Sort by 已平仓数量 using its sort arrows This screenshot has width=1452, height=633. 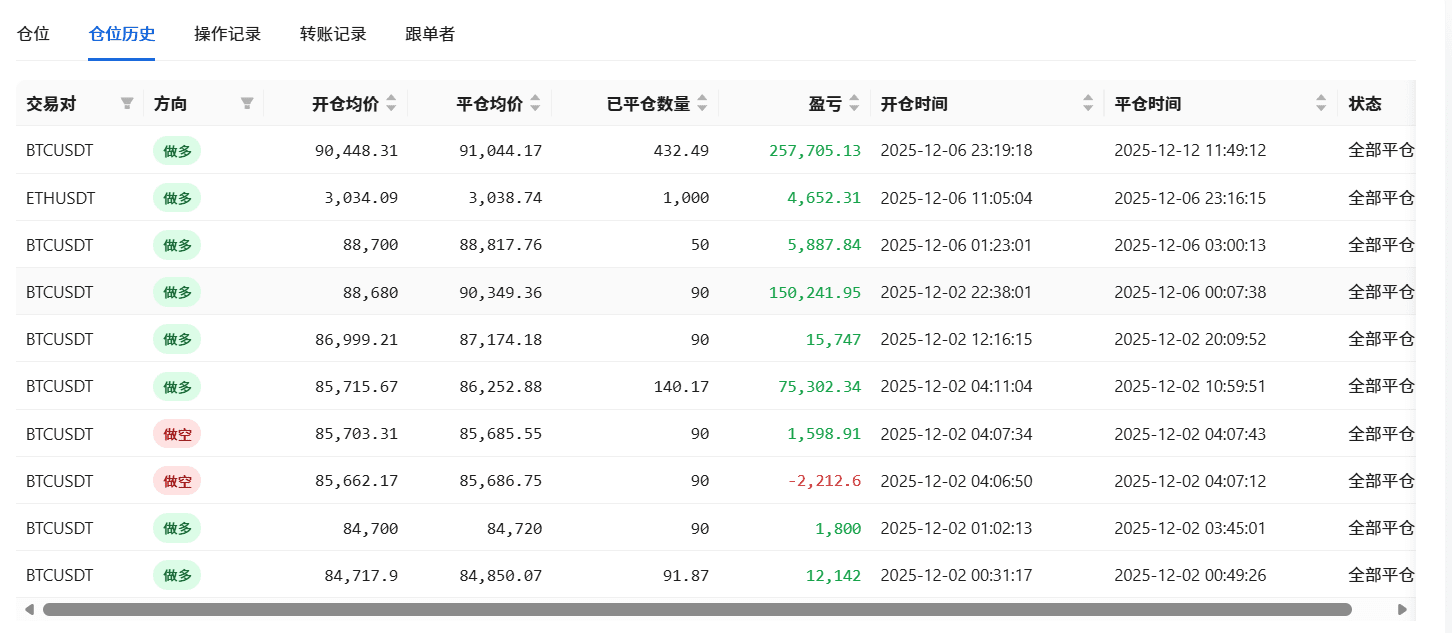click(702, 103)
